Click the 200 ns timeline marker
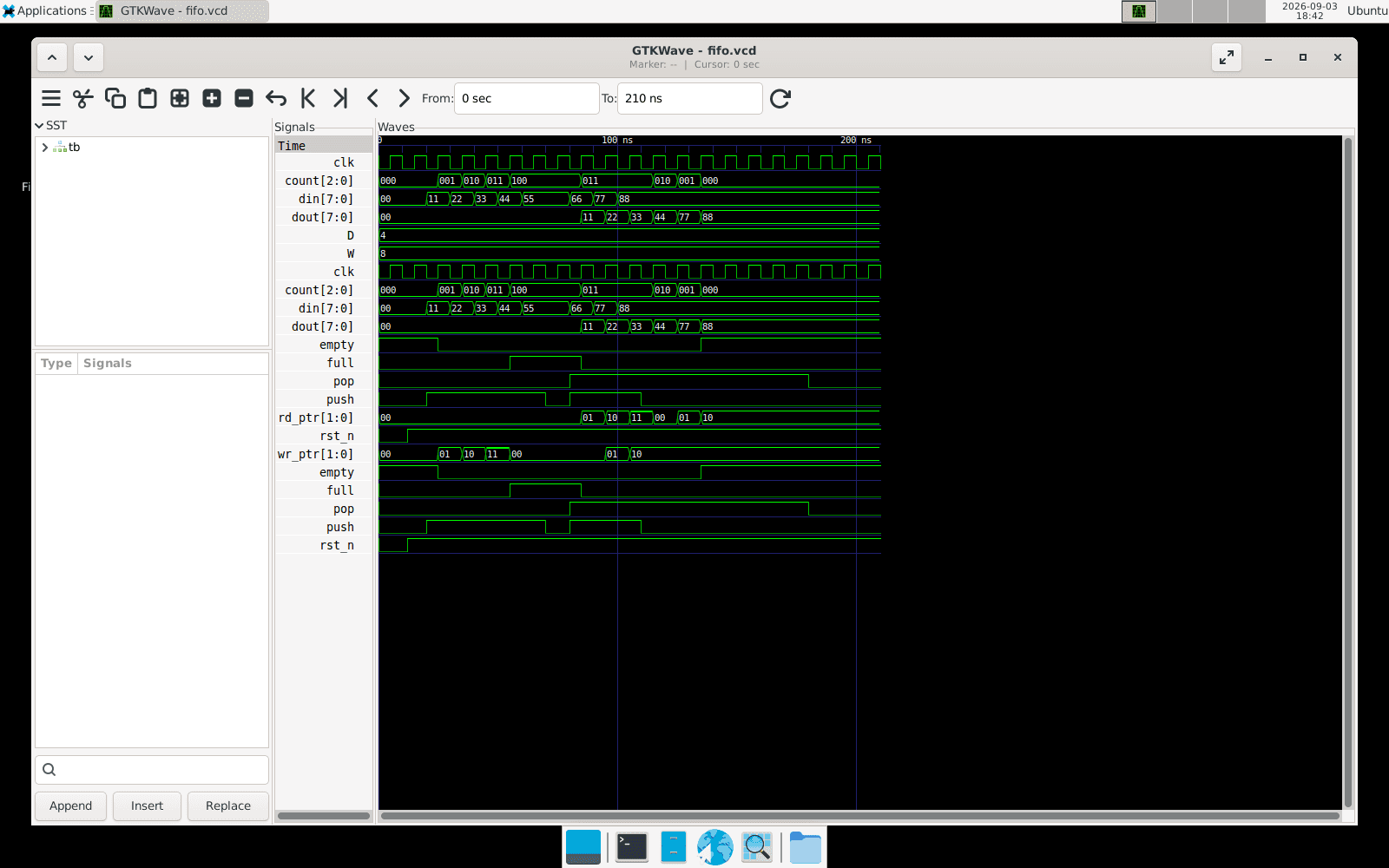1389x868 pixels. 856,141
